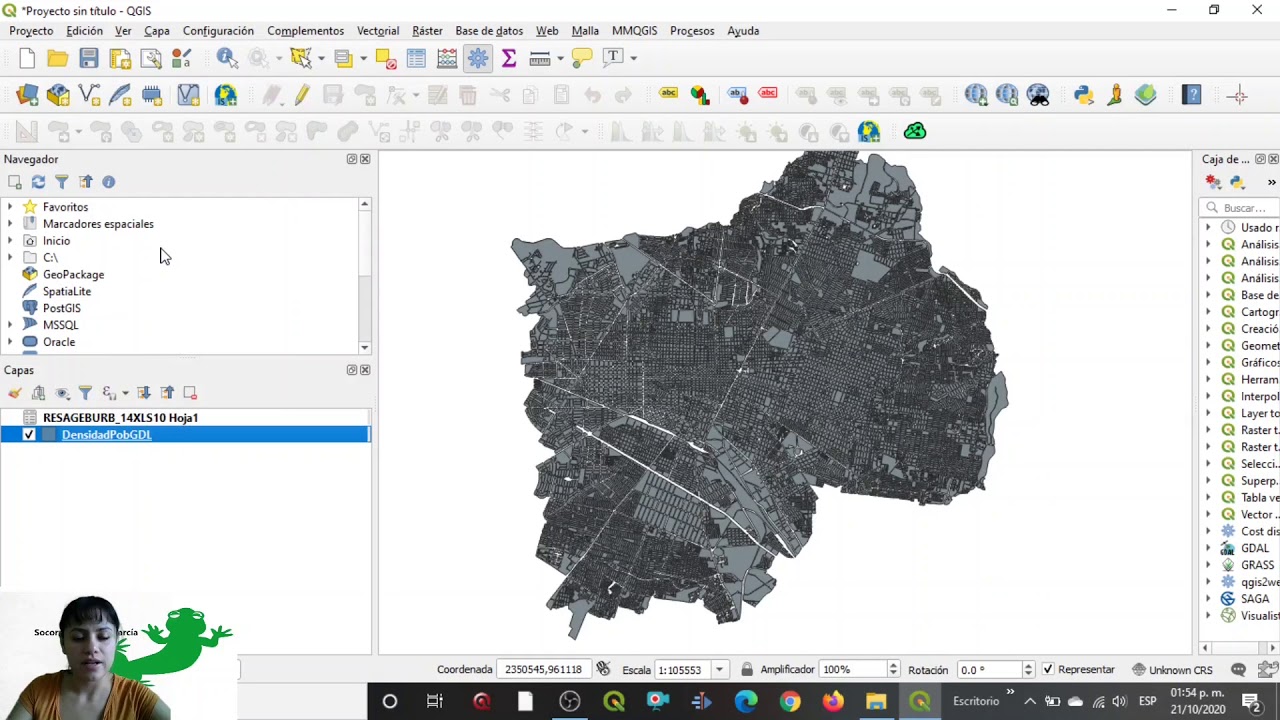Image resolution: width=1280 pixels, height=720 pixels.
Task: Click the Rotación value field
Action: tap(989, 669)
